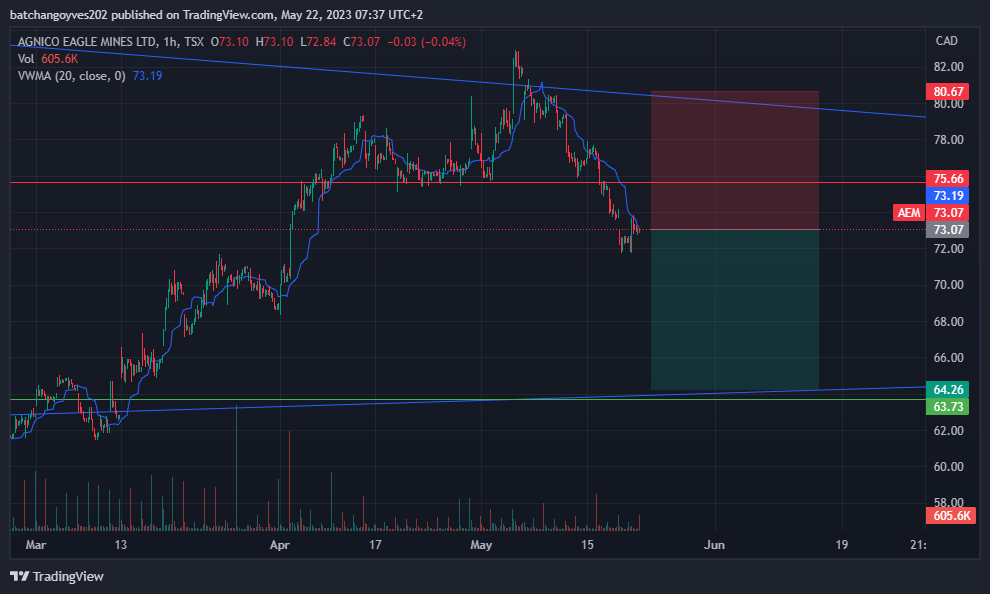The width and height of the screenshot is (990, 594).
Task: Click the Jun label on time axis
Action: click(714, 545)
